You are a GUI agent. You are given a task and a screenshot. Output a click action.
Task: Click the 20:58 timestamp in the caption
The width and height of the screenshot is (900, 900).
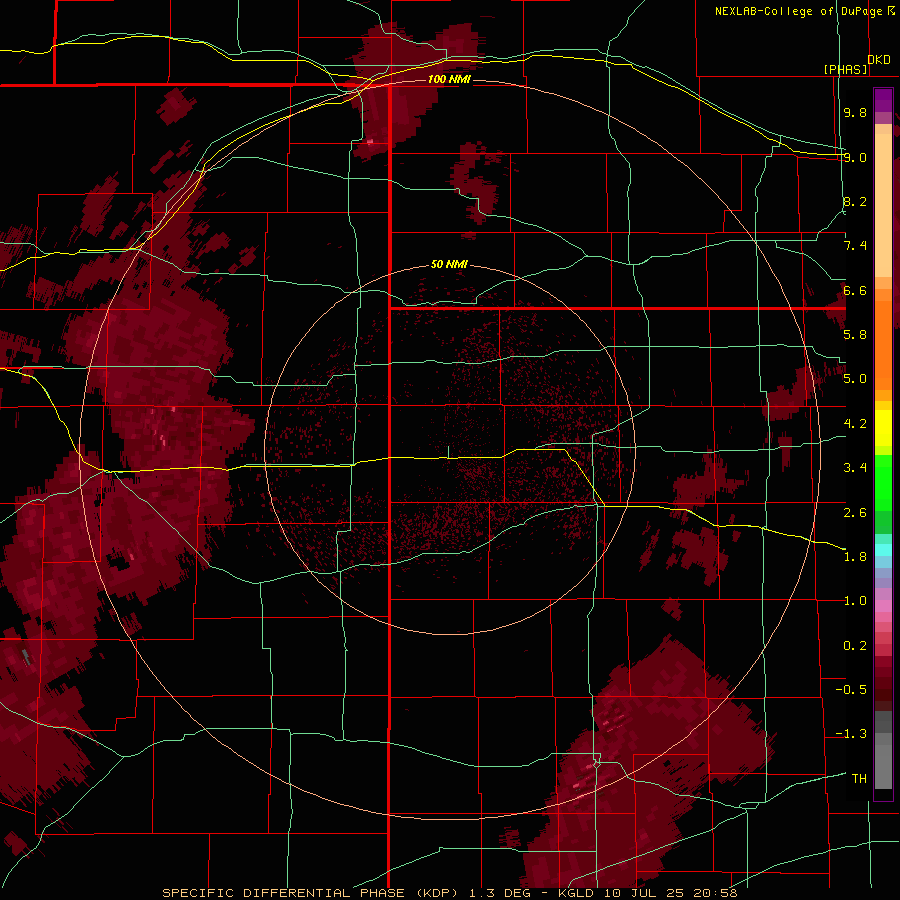718,893
